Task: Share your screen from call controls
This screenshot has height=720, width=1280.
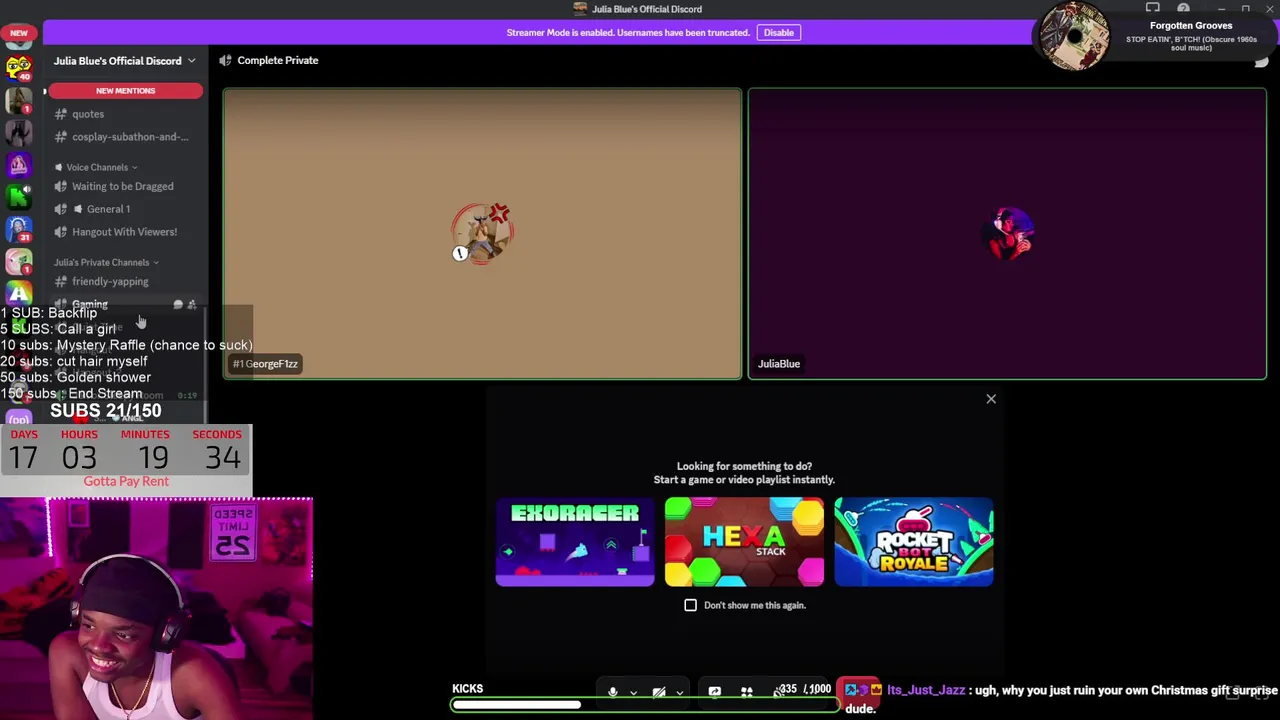Action: pos(714,691)
